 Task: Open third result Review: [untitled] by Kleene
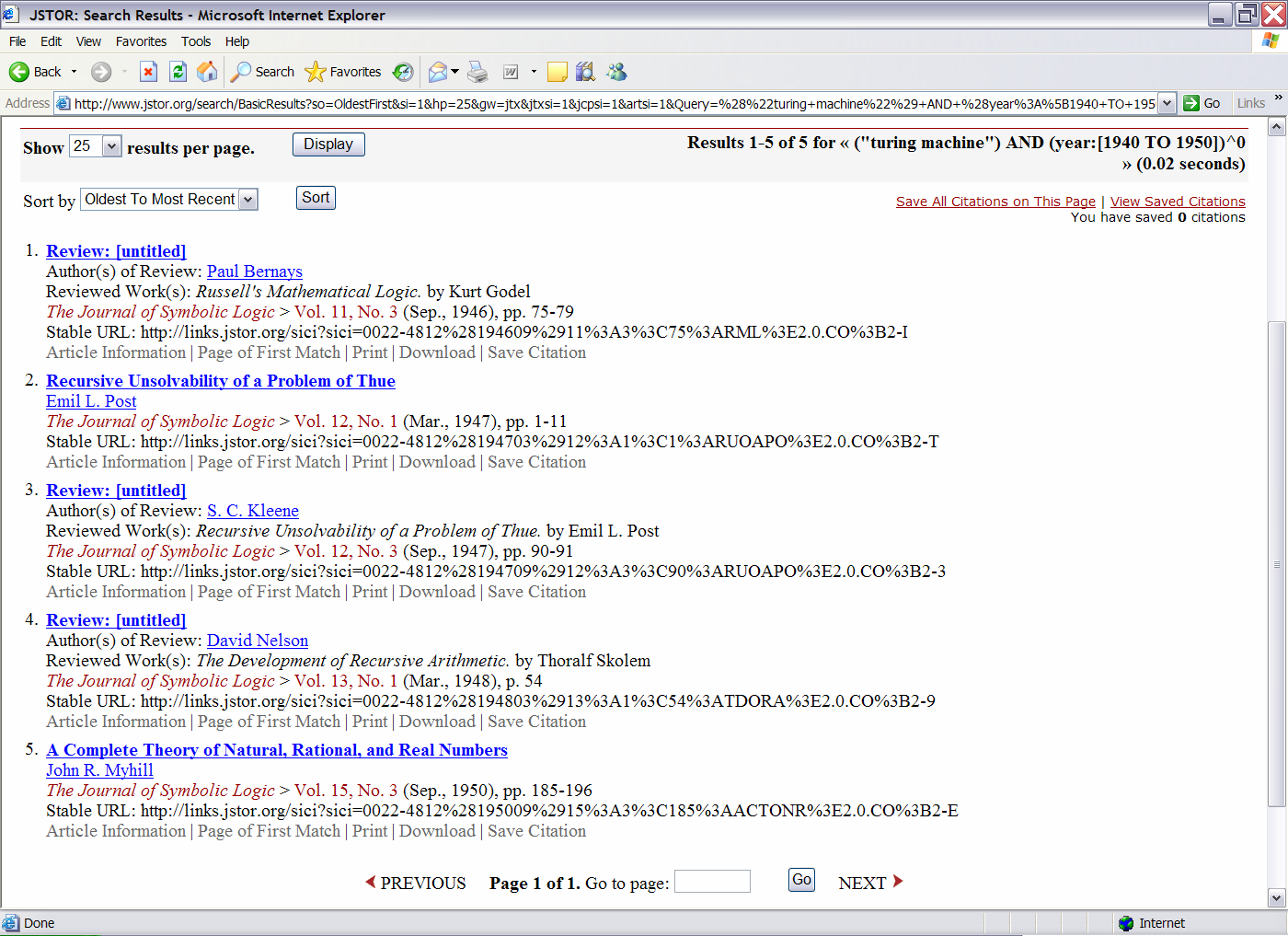tap(116, 491)
